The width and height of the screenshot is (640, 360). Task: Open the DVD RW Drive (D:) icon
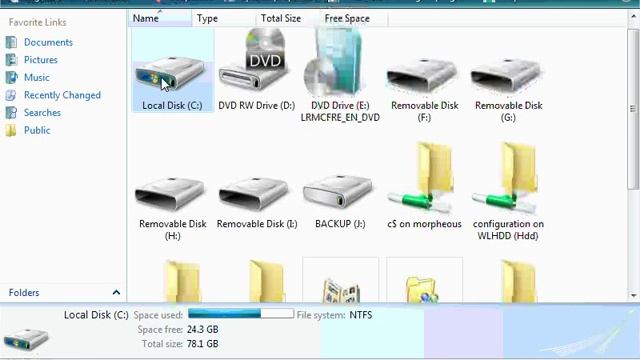click(255, 60)
